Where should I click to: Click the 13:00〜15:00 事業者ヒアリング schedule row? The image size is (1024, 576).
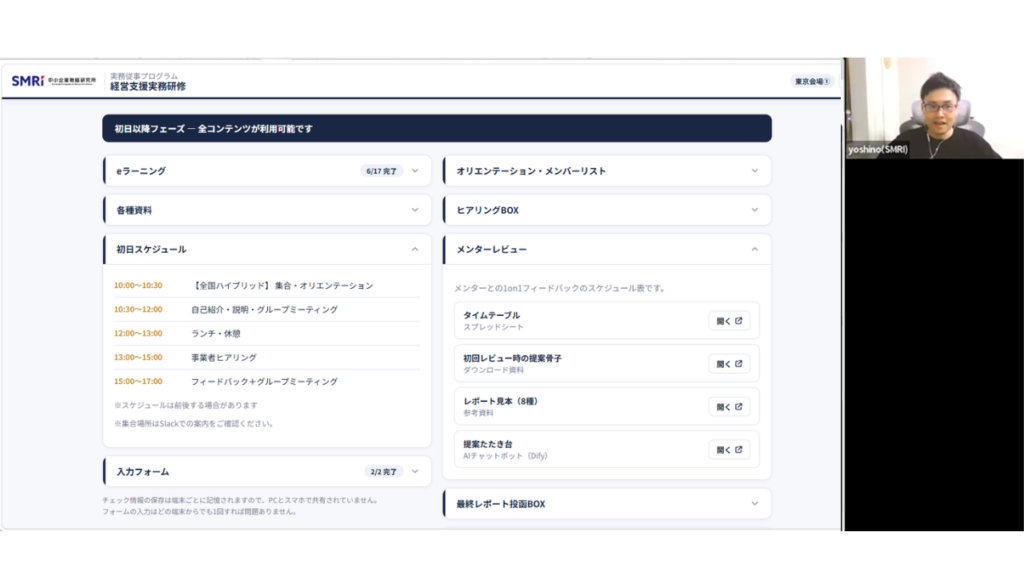pos(266,357)
